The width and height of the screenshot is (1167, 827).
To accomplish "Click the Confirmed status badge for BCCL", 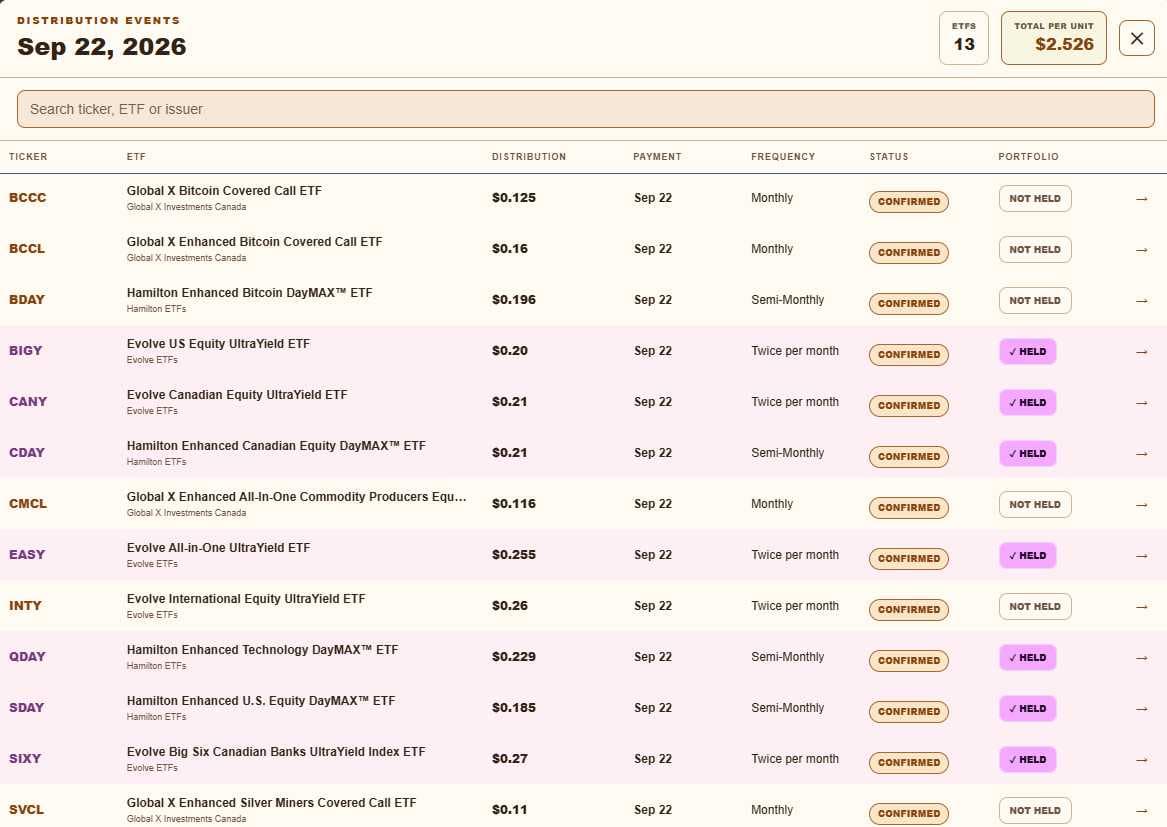I will pos(908,252).
